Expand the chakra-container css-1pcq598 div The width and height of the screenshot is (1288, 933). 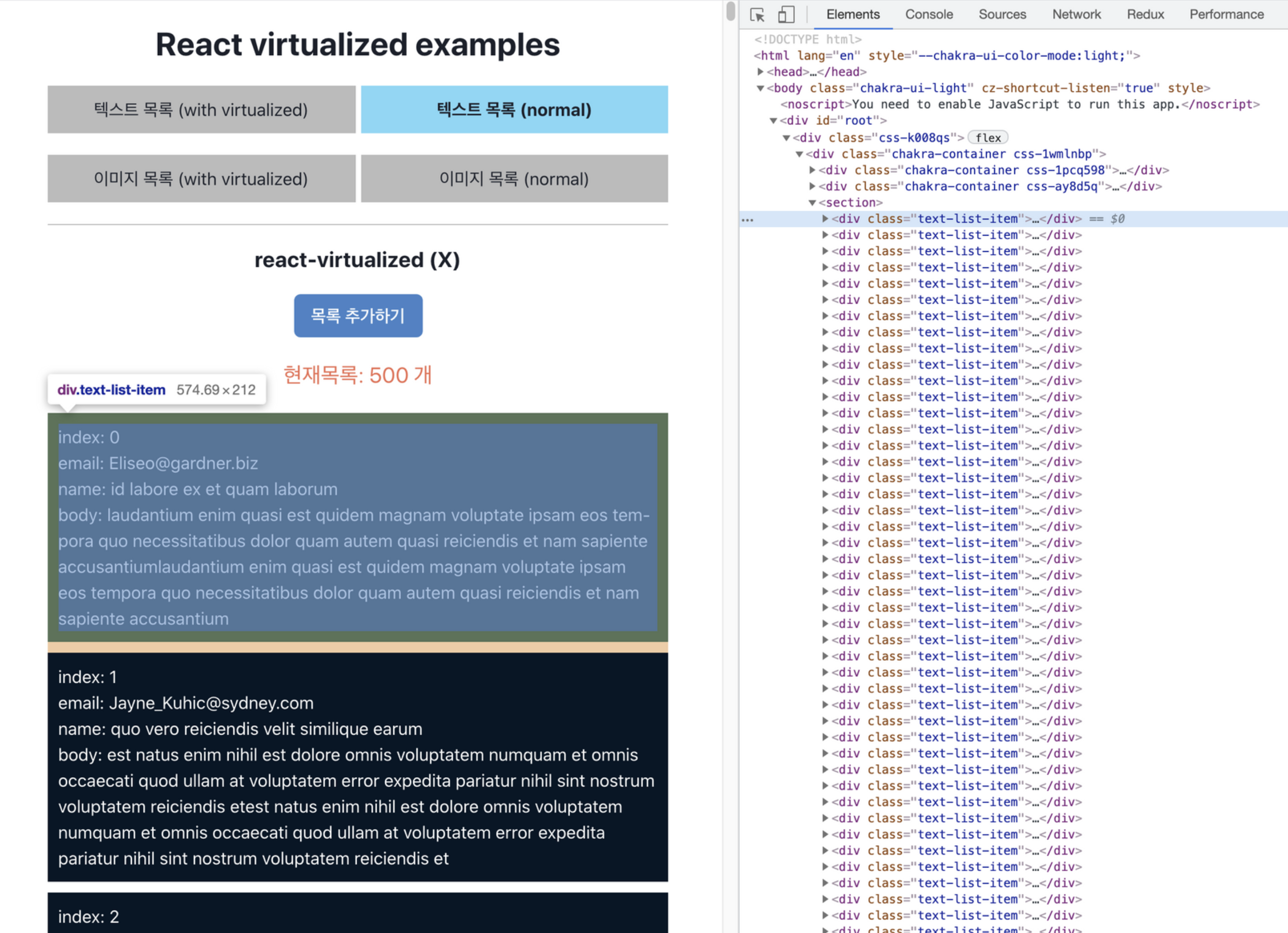coord(812,170)
